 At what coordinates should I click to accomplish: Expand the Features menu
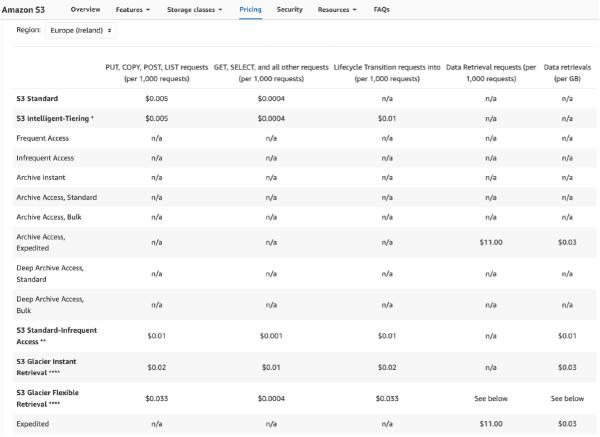coord(133,10)
